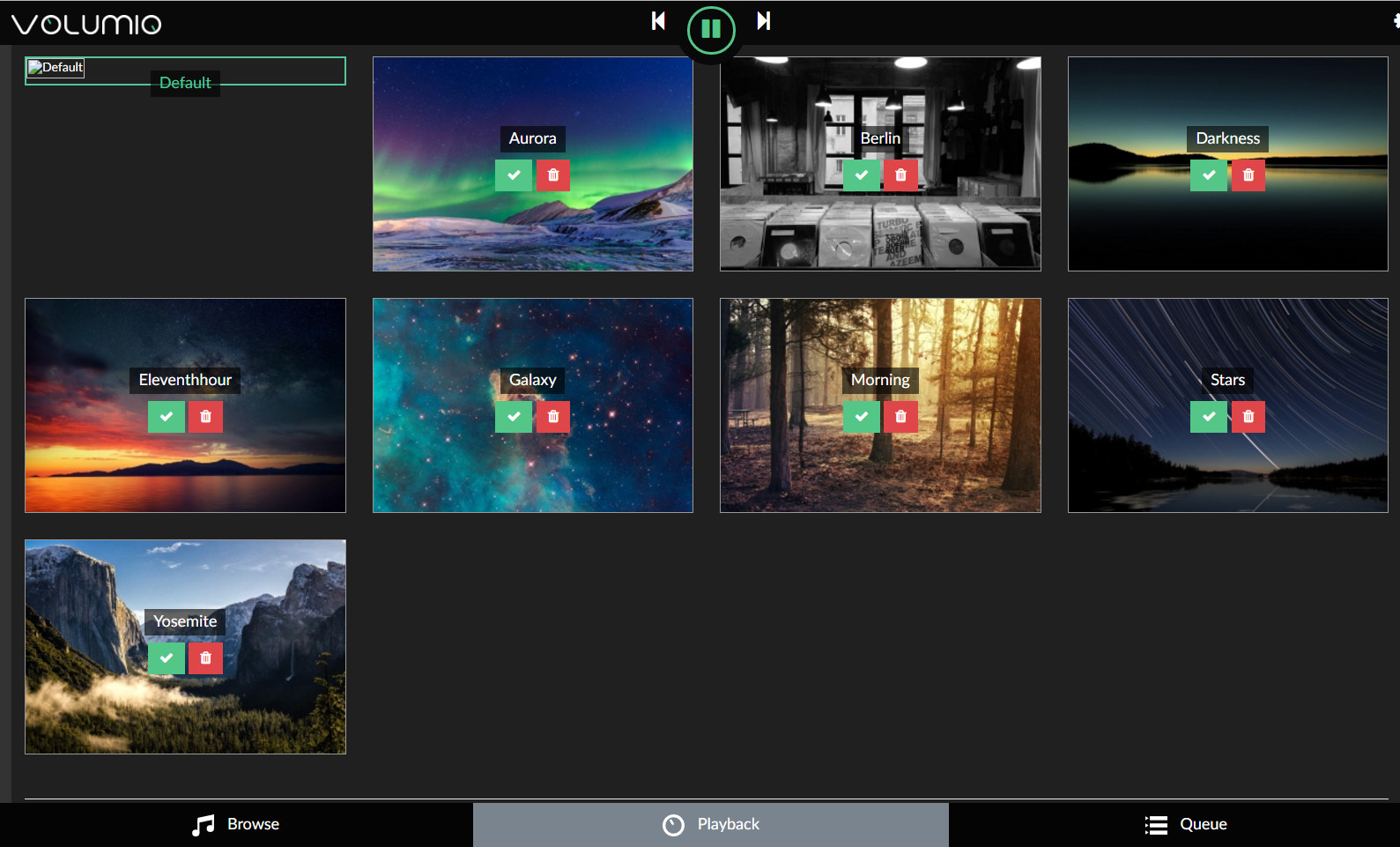
Task: Switch to the Playback tab
Action: pyautogui.click(x=711, y=825)
